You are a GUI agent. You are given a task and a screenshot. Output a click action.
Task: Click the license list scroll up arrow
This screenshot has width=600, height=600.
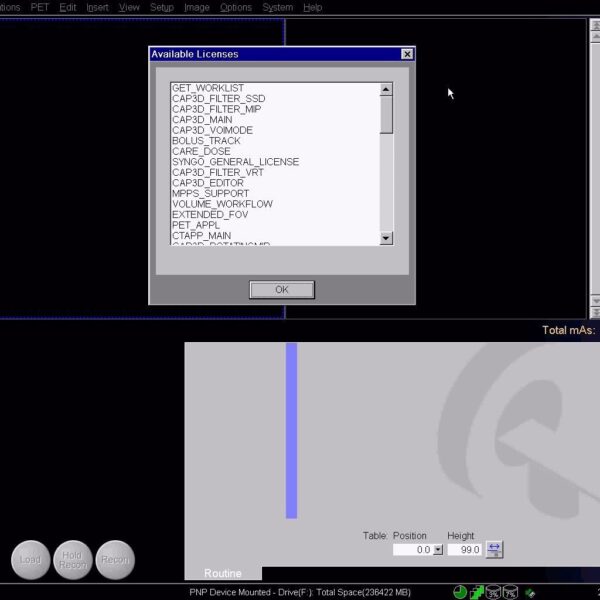tap(386, 89)
